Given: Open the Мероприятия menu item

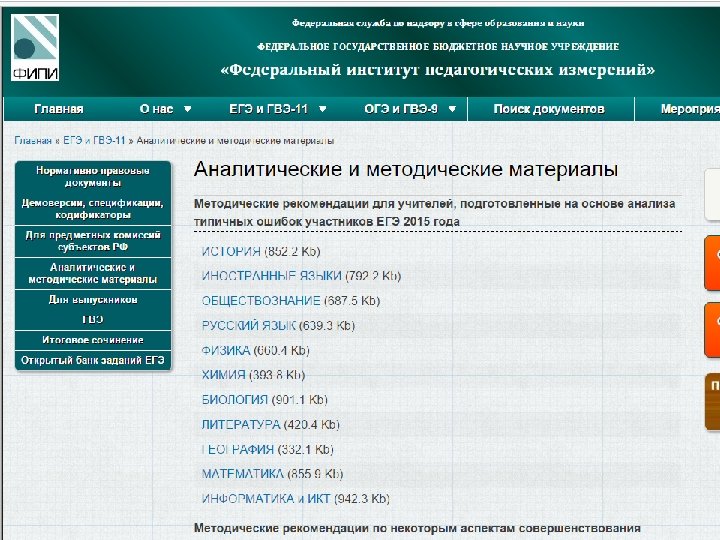Looking at the screenshot, I should point(690,109).
